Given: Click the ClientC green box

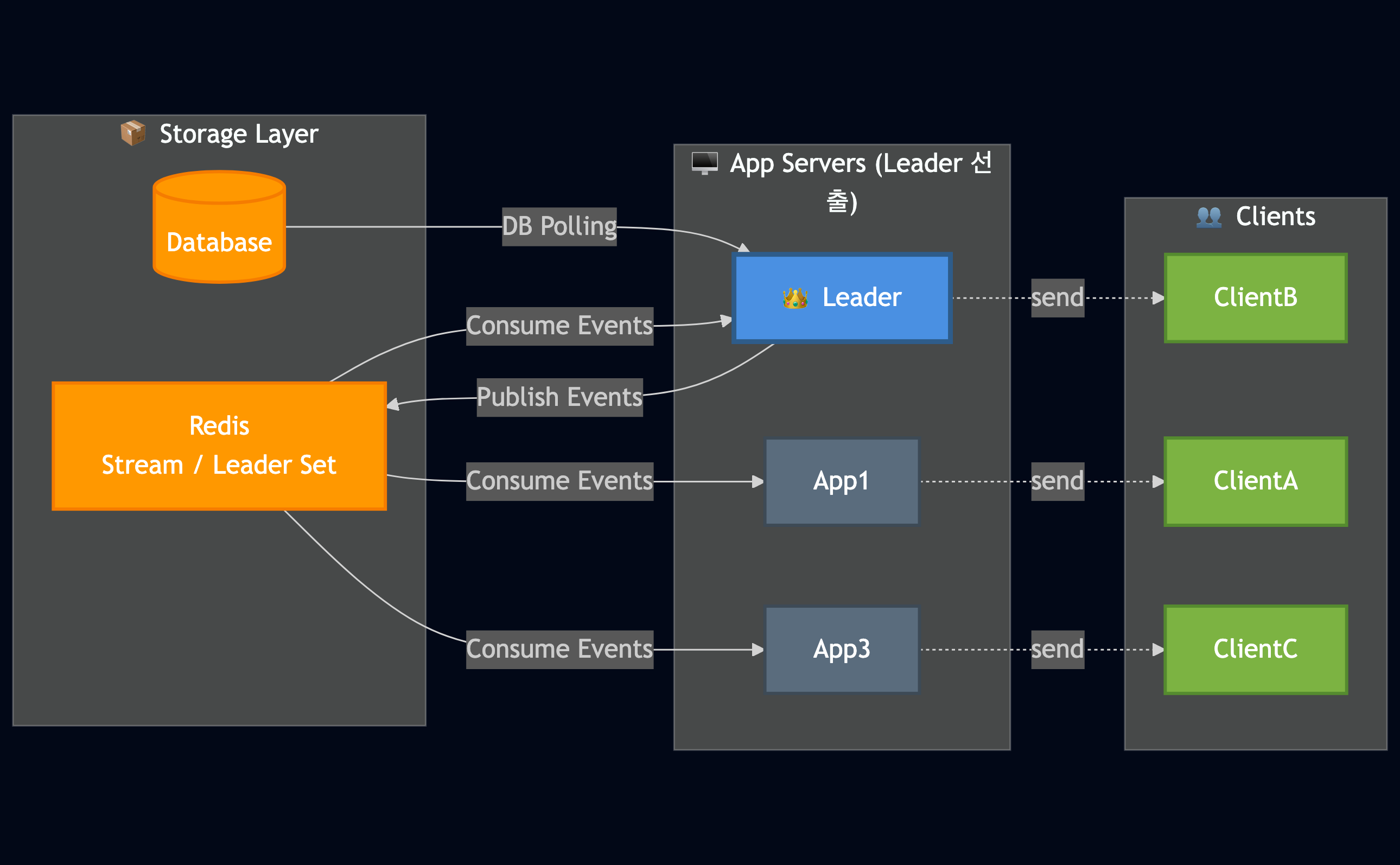Looking at the screenshot, I should (x=1255, y=650).
